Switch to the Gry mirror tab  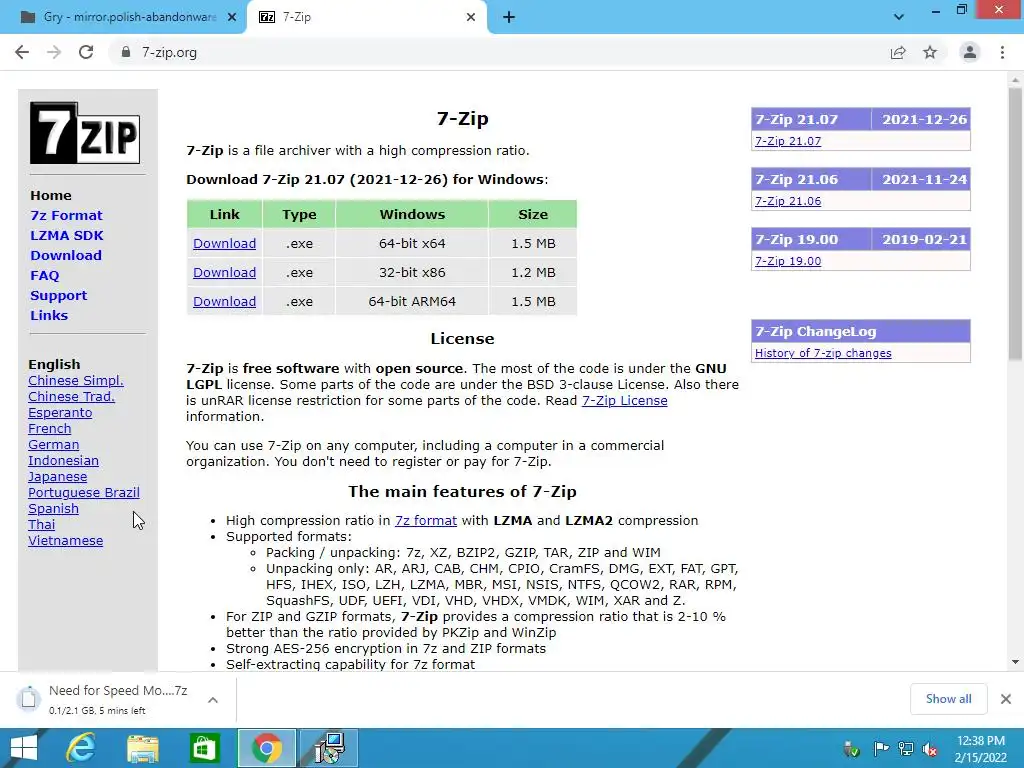[124, 17]
